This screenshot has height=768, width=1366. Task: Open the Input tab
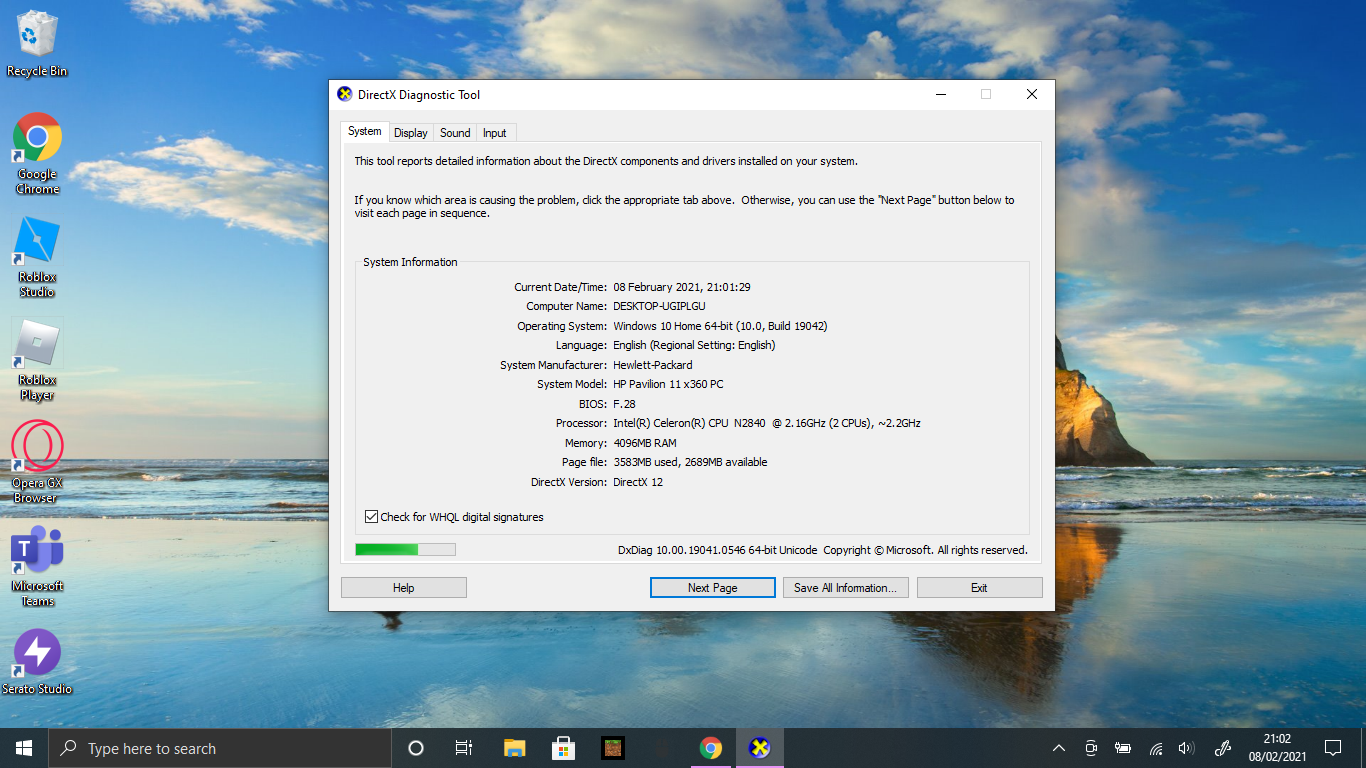(x=494, y=133)
